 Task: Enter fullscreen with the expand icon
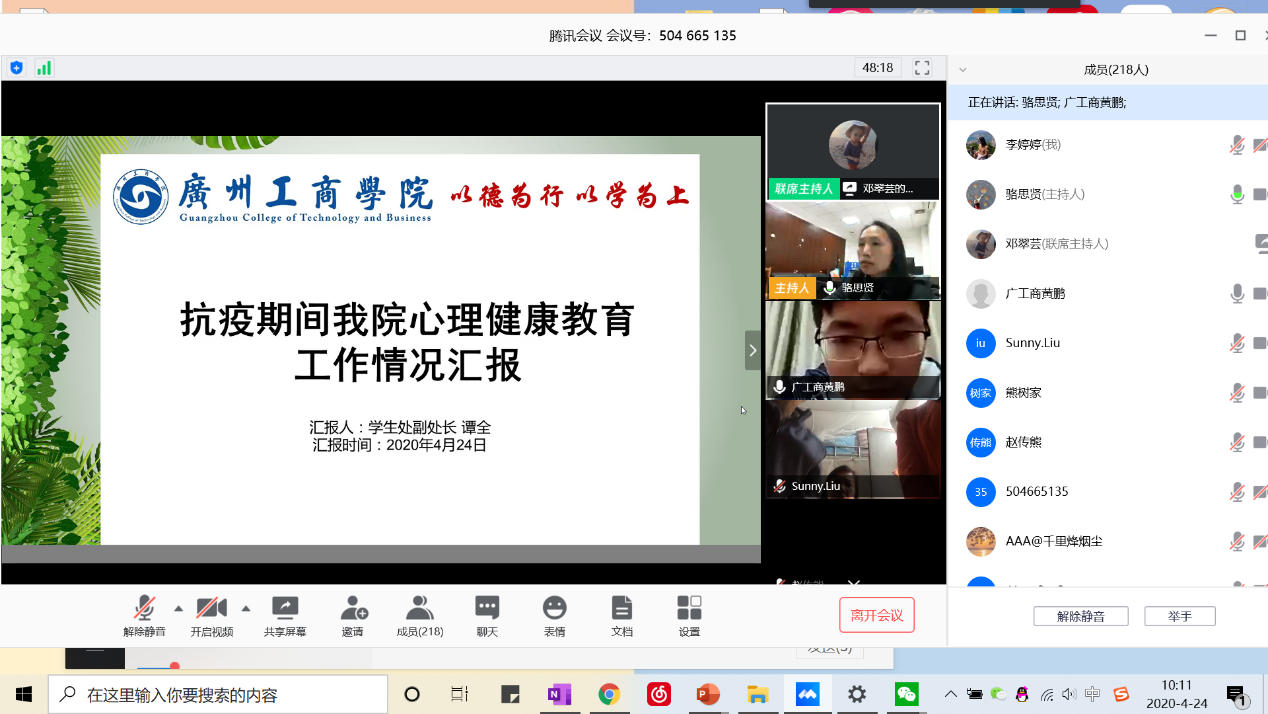[922, 68]
